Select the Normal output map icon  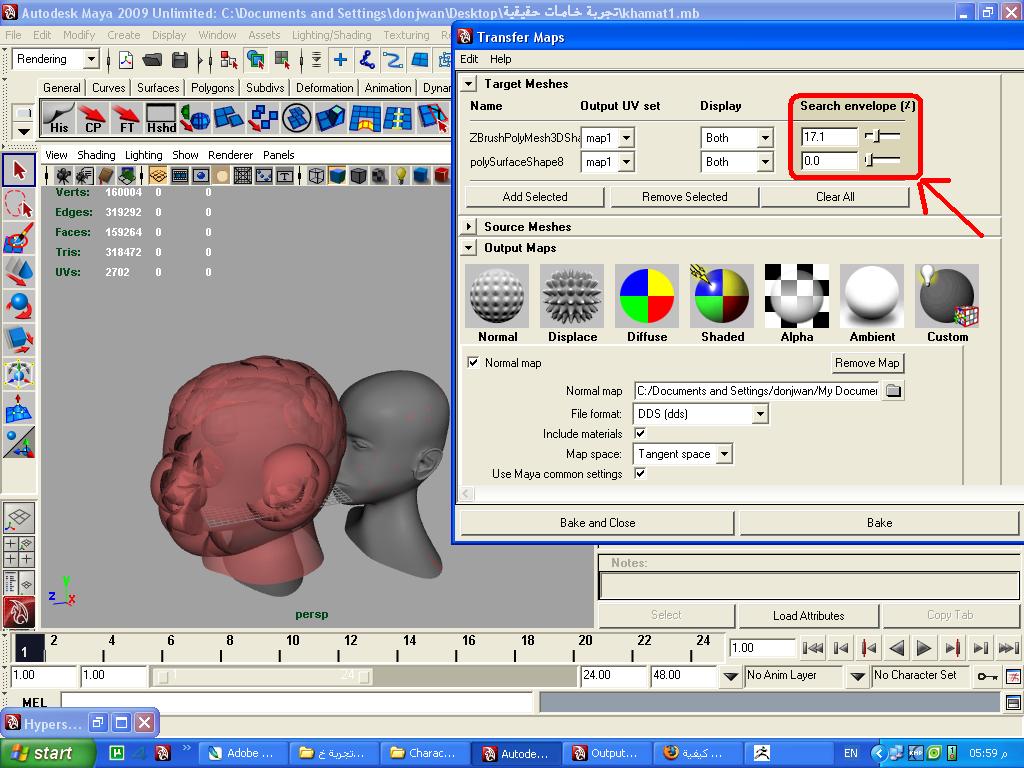[497, 296]
